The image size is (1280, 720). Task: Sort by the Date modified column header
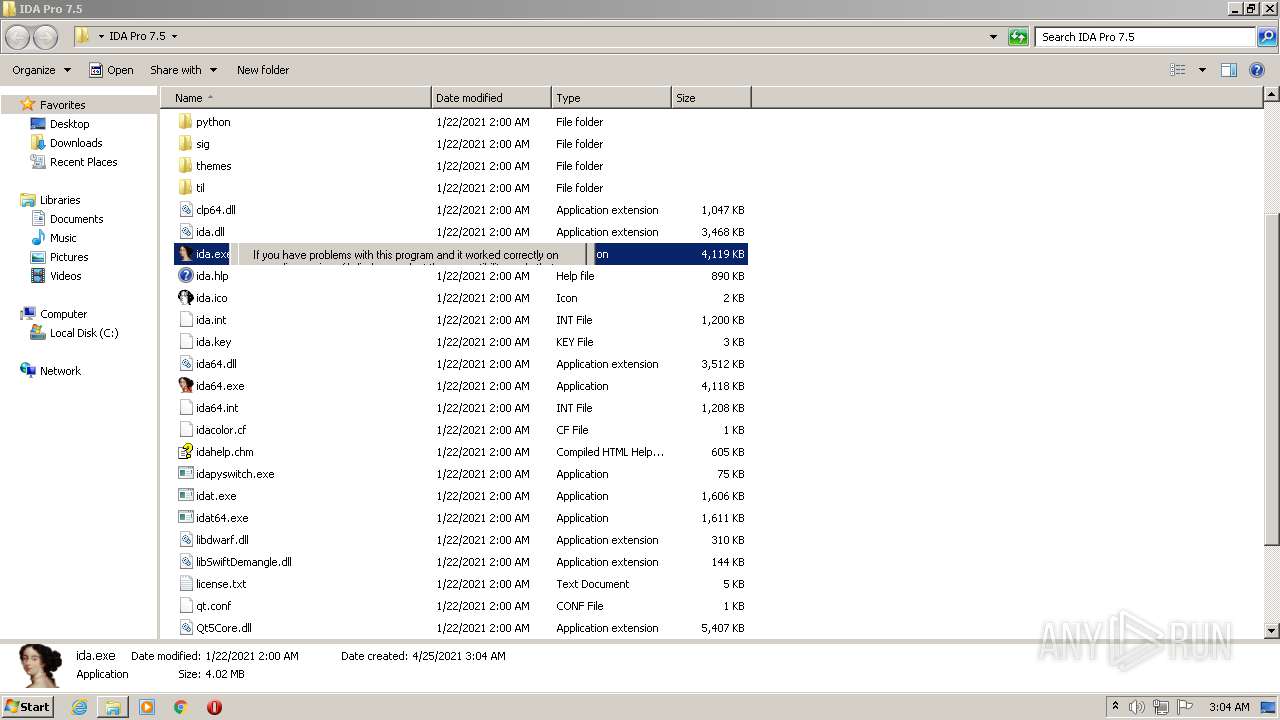tap(491, 98)
